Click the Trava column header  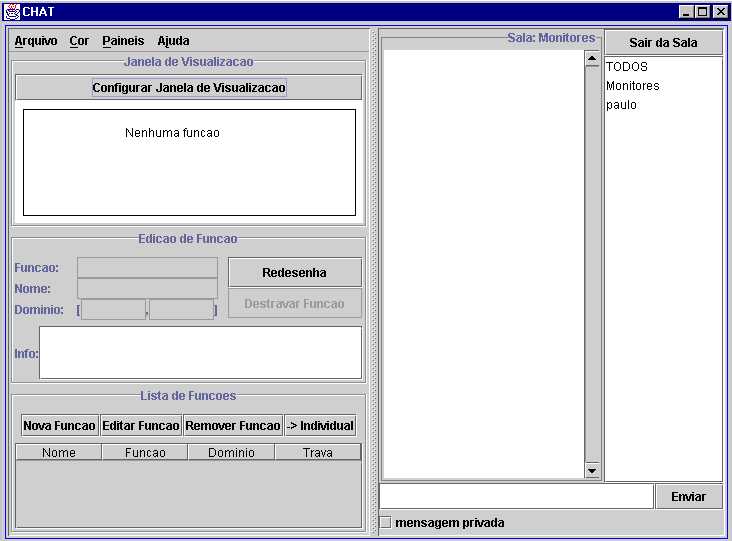click(x=318, y=452)
